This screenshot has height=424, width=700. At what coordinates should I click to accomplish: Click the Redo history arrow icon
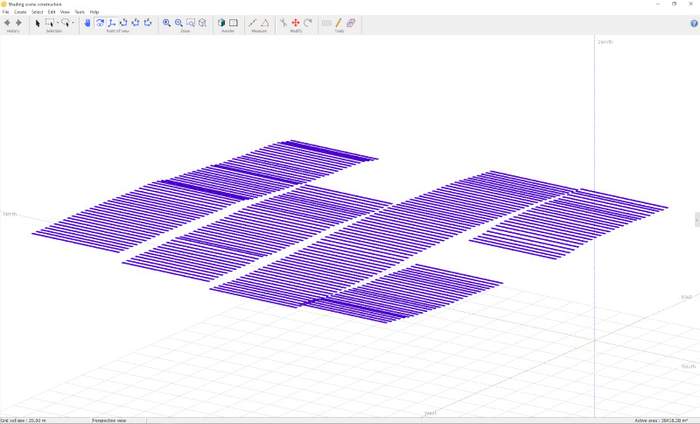click(x=19, y=23)
